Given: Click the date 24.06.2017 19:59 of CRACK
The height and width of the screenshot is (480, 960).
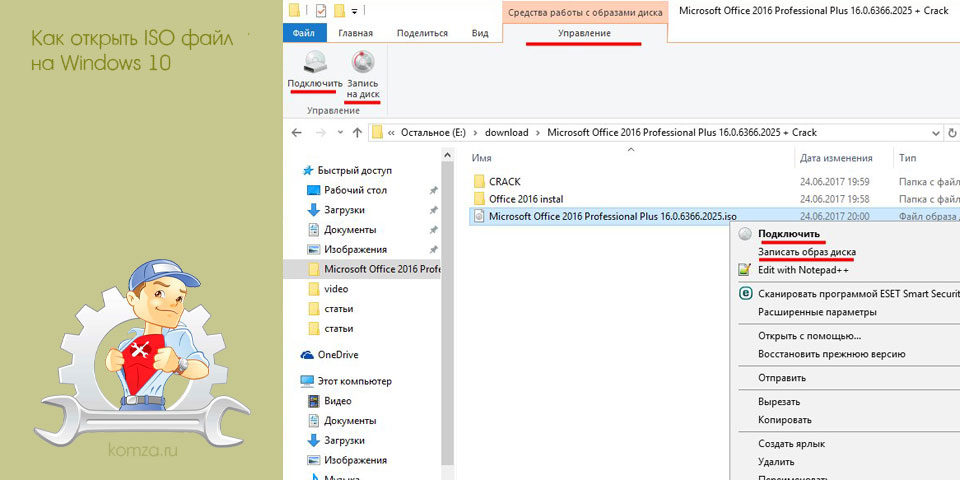Looking at the screenshot, I should tap(834, 182).
